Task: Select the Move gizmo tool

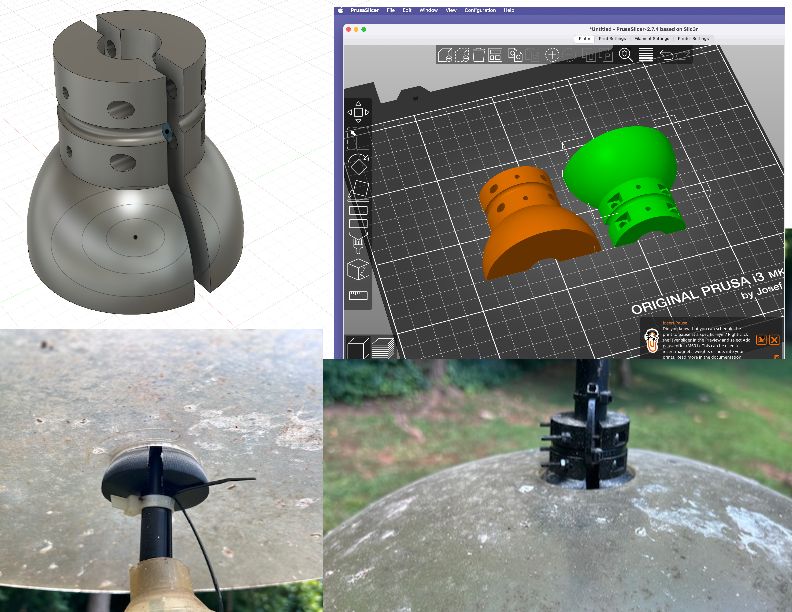Action: pyautogui.click(x=358, y=112)
